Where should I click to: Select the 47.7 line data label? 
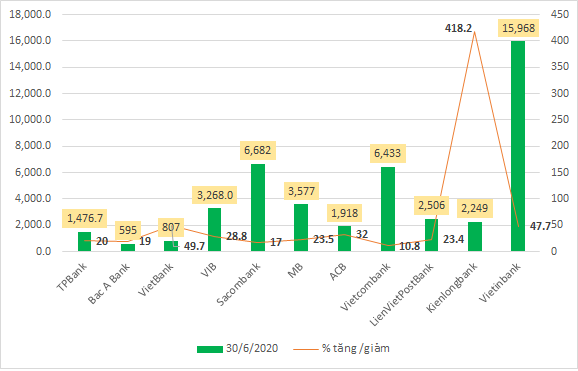[539, 226]
